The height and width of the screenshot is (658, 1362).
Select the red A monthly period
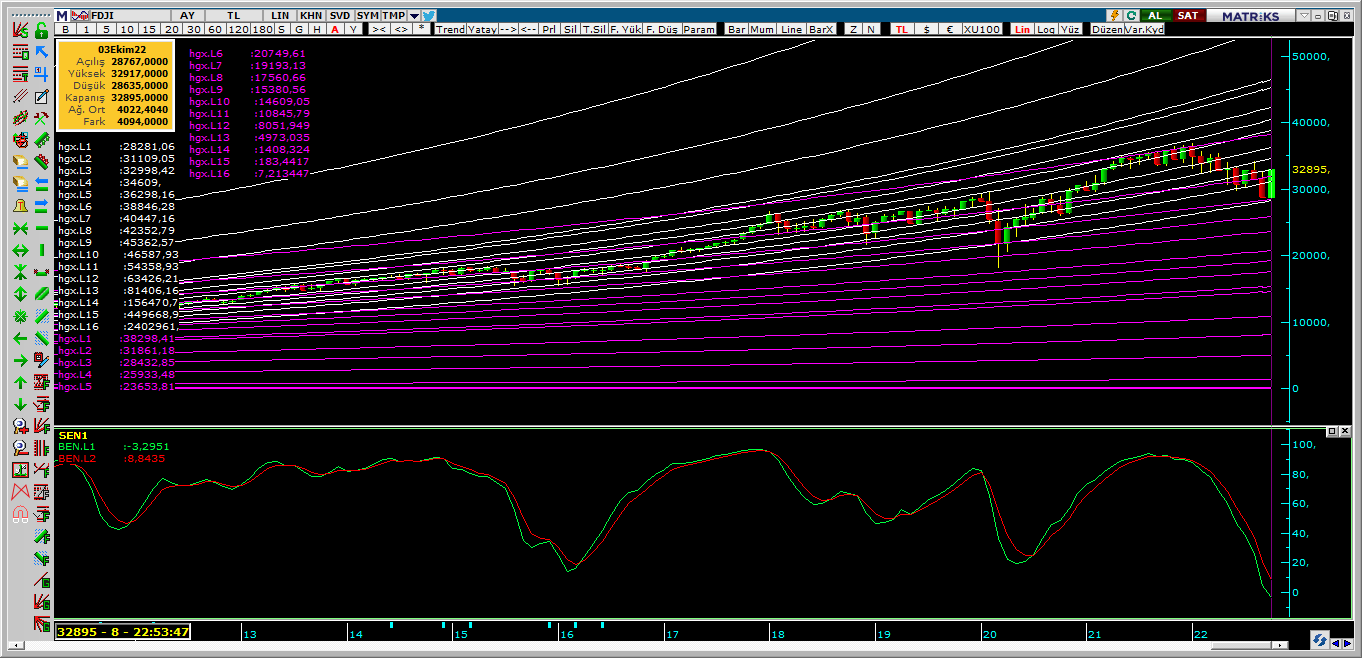[335, 29]
